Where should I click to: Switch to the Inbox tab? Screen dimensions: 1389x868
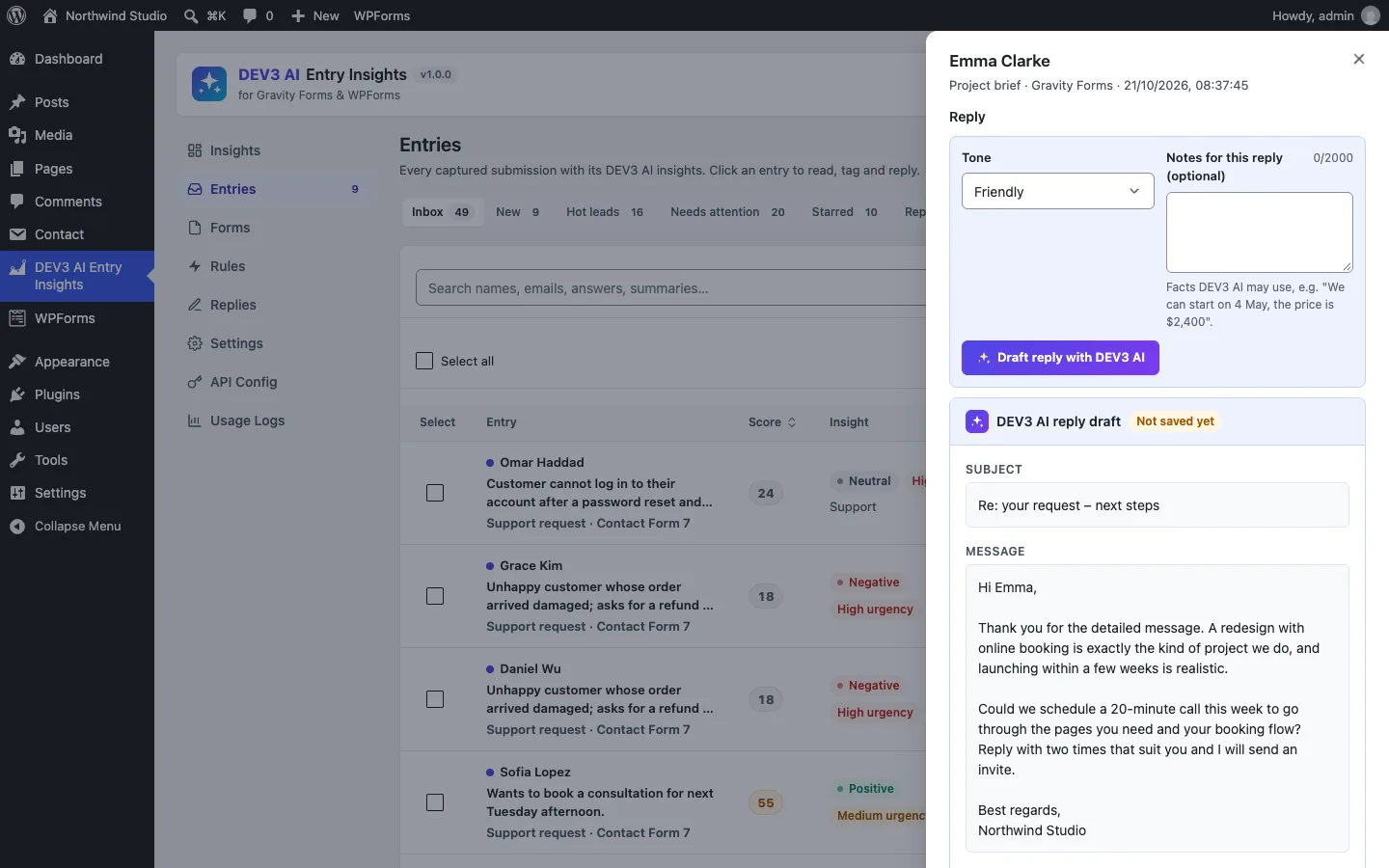[x=441, y=212]
